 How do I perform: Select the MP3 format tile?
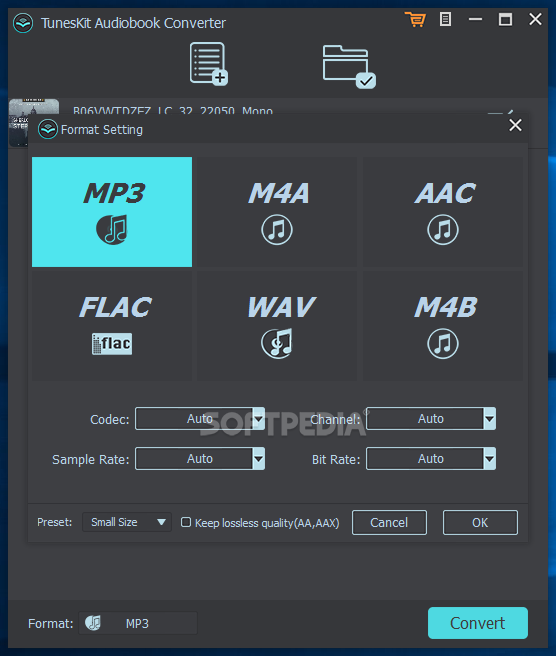pos(112,212)
